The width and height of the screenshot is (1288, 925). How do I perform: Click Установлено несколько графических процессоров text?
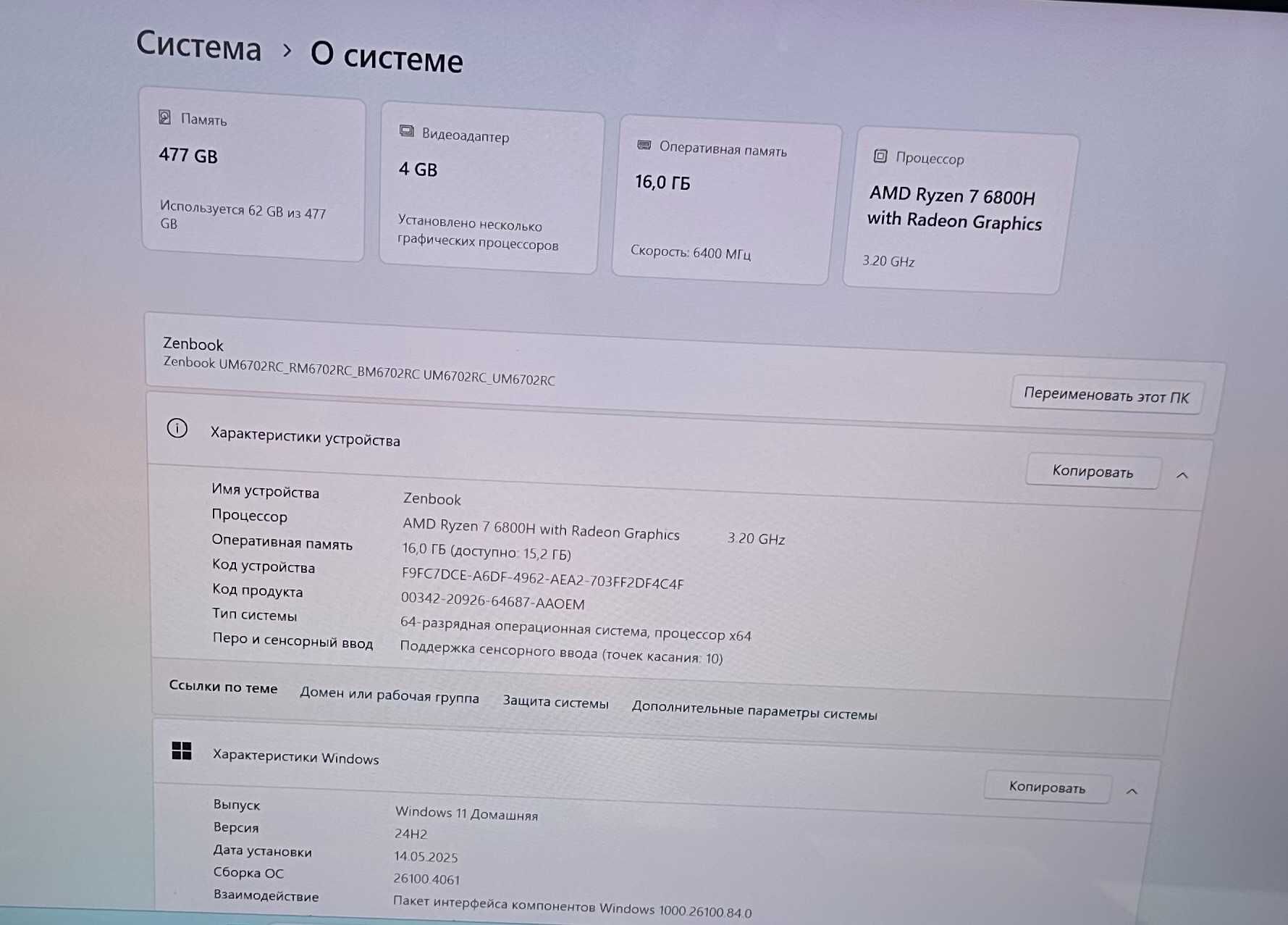(478, 233)
